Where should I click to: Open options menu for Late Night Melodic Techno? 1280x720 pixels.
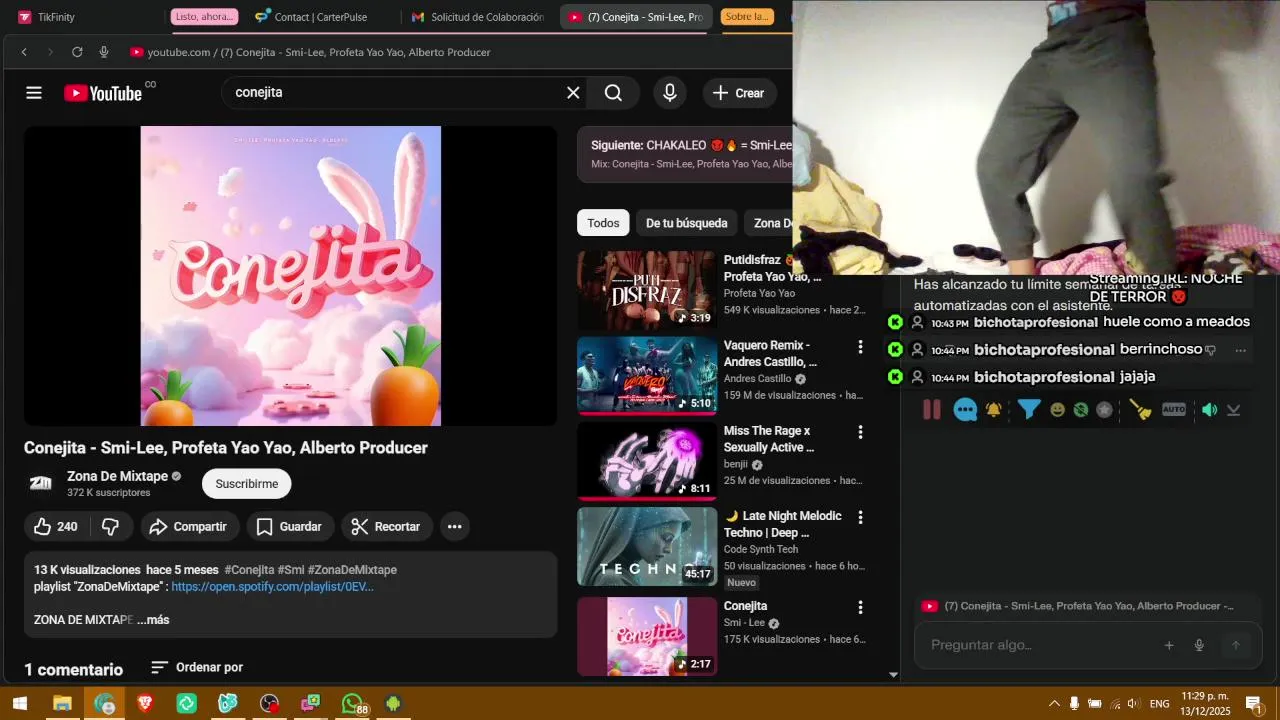860,517
